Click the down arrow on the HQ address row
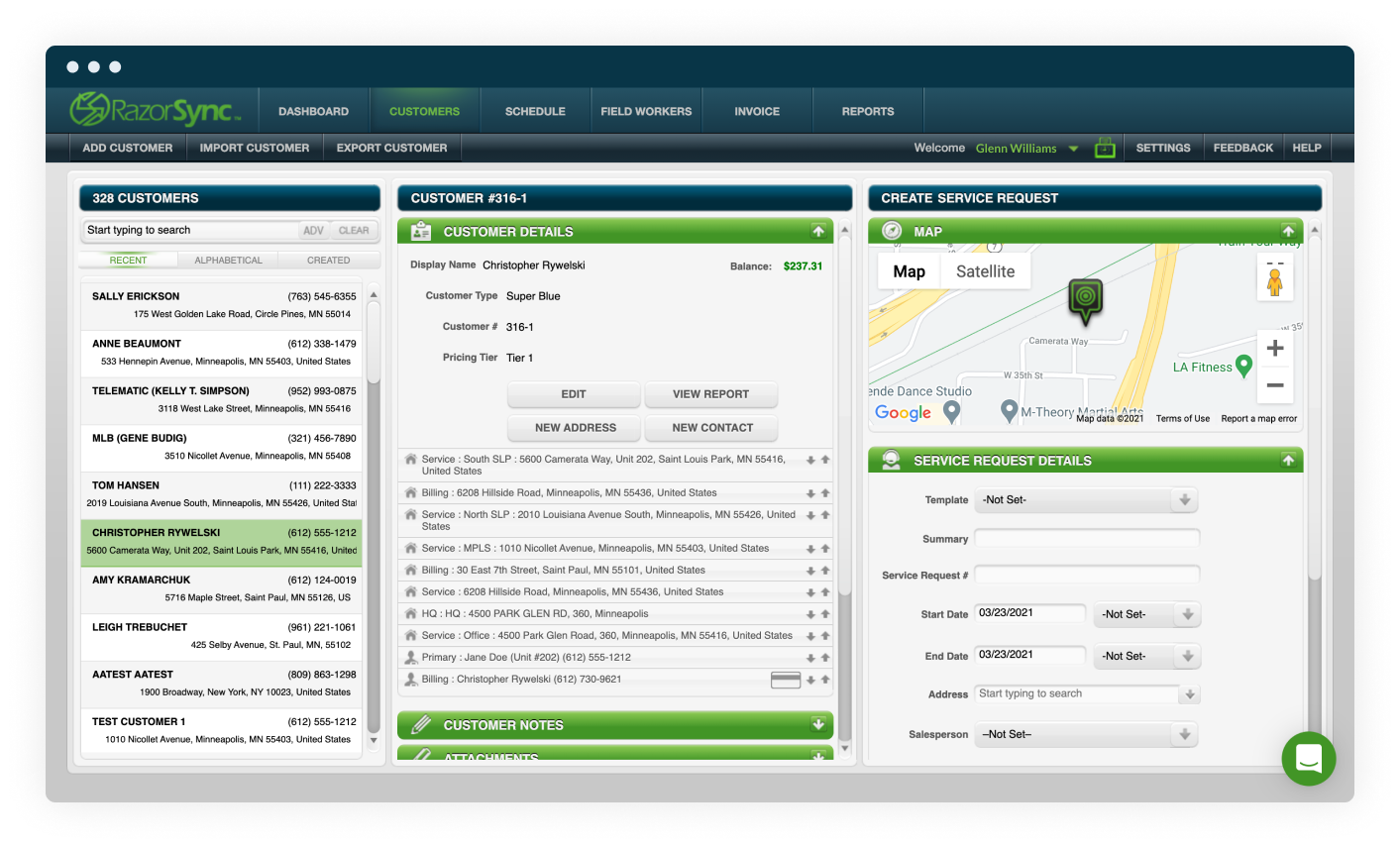1400x848 pixels. coord(810,613)
